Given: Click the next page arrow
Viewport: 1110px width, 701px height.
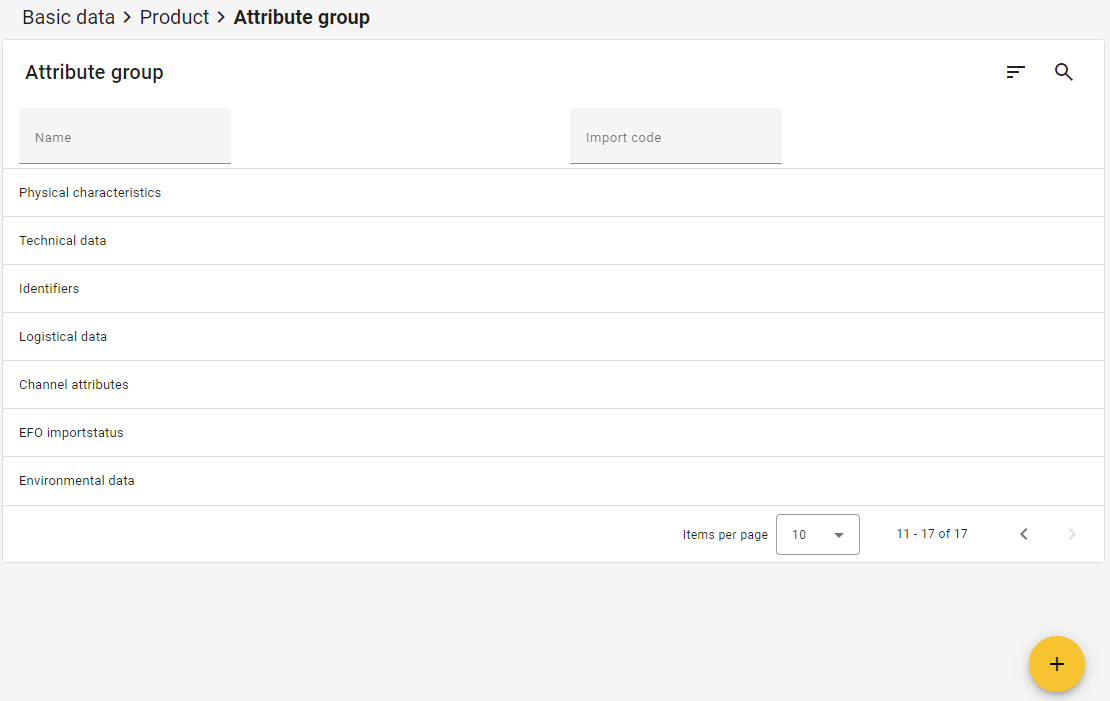Looking at the screenshot, I should click(1072, 534).
